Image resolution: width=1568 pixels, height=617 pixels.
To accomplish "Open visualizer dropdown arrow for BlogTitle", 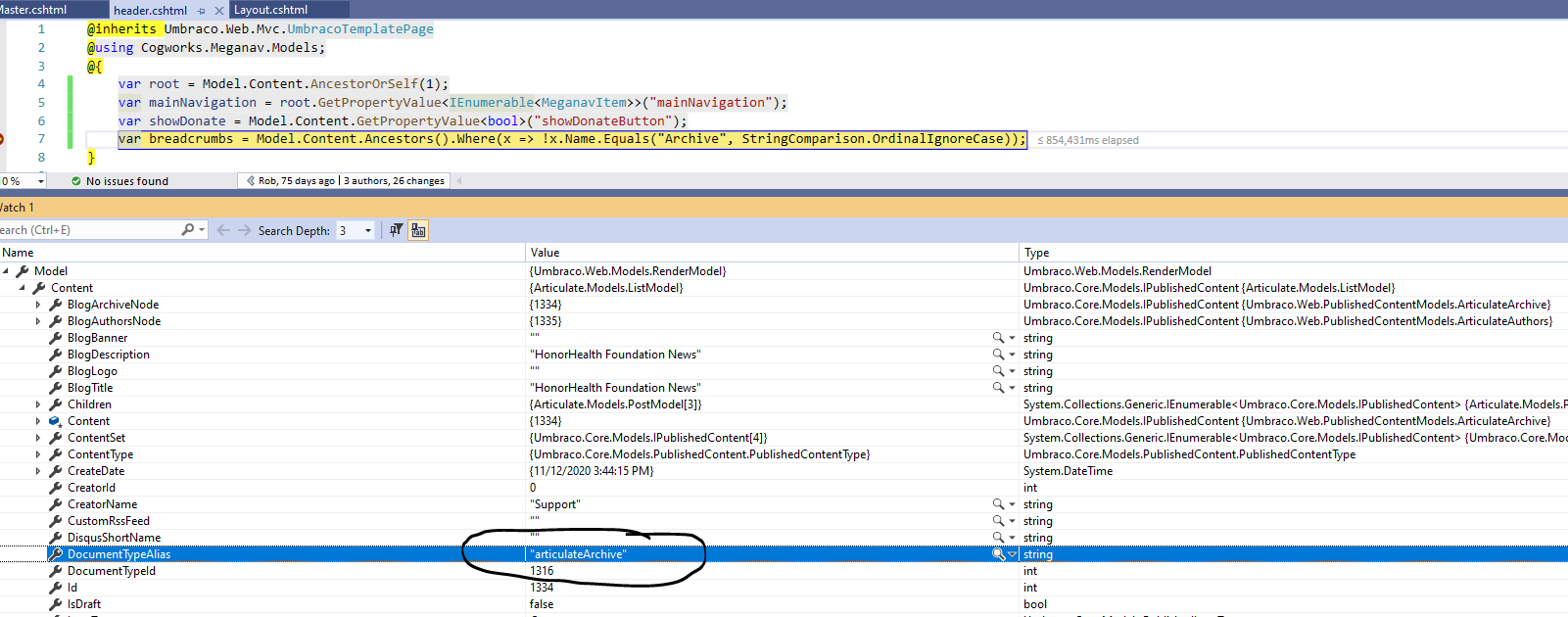I will [x=1012, y=388].
